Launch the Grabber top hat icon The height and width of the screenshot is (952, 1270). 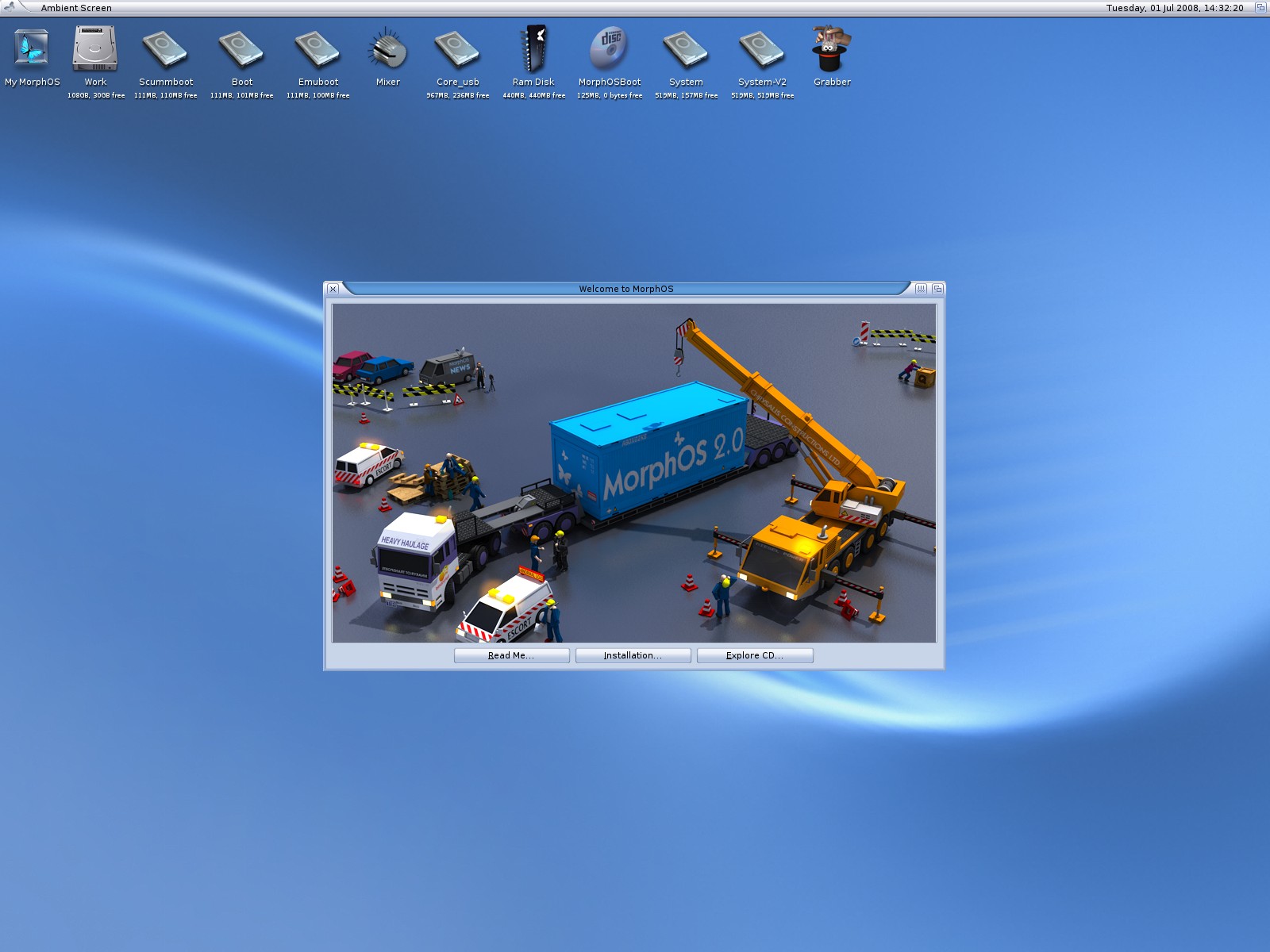832,48
